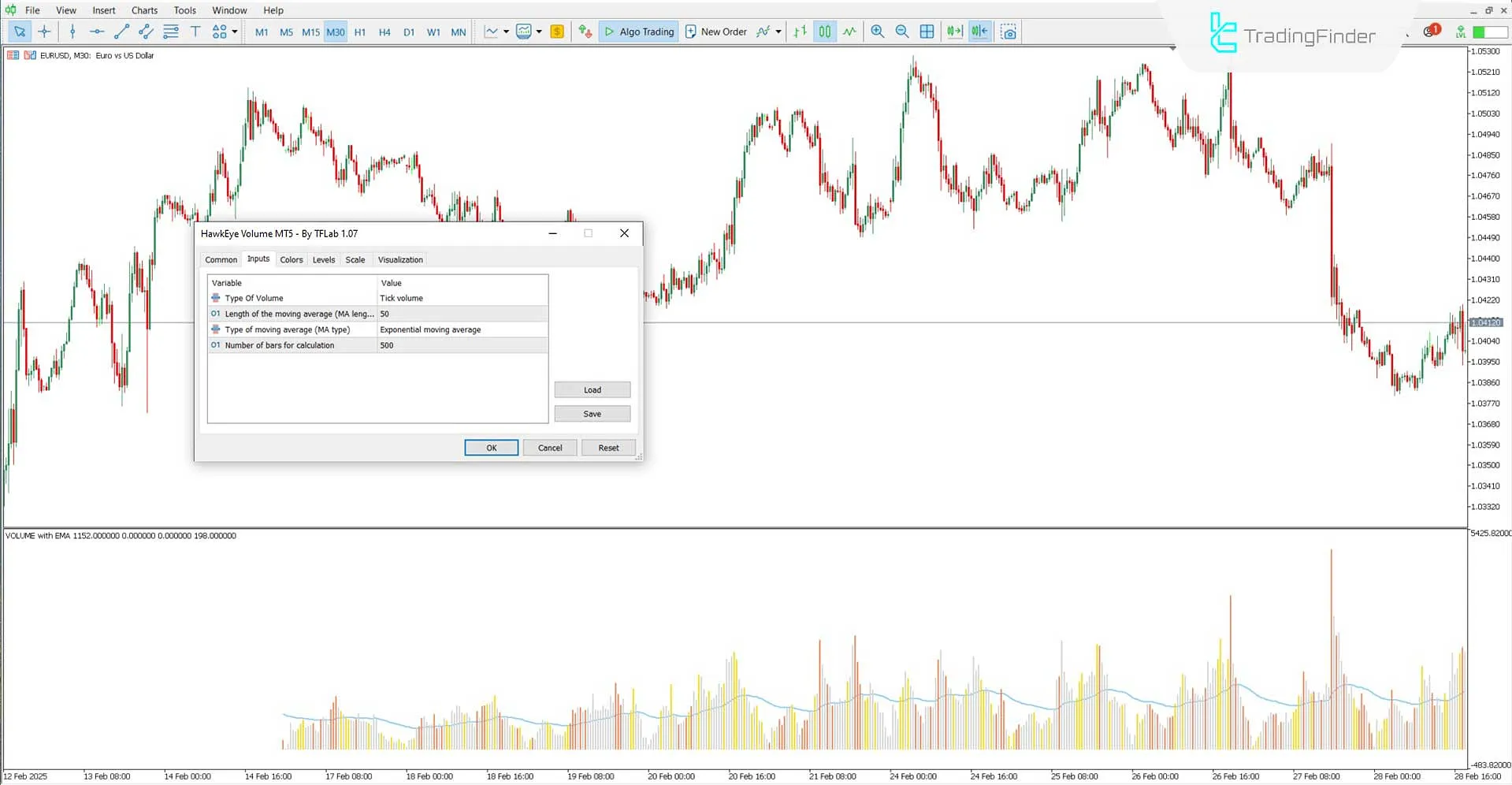This screenshot has width=1512, height=785.
Task: Open the shapes tool dropdown
Action: pyautogui.click(x=233, y=32)
